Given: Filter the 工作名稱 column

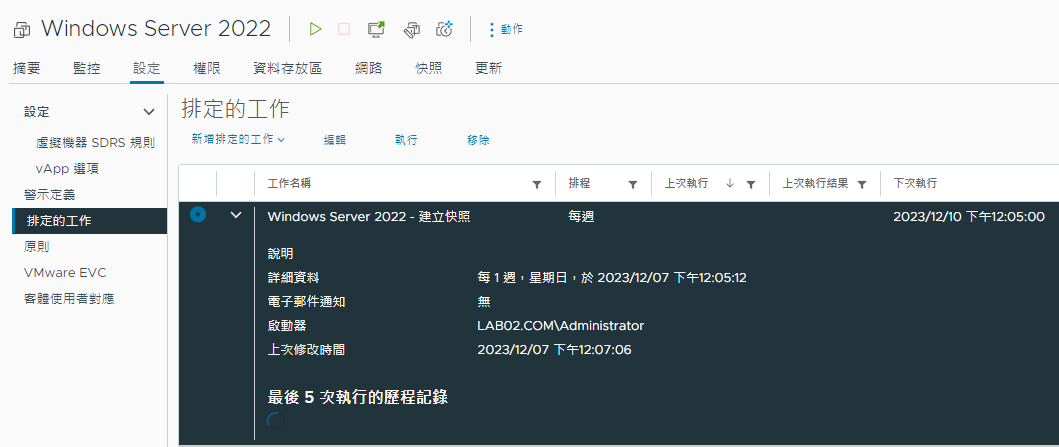Looking at the screenshot, I should click(537, 184).
